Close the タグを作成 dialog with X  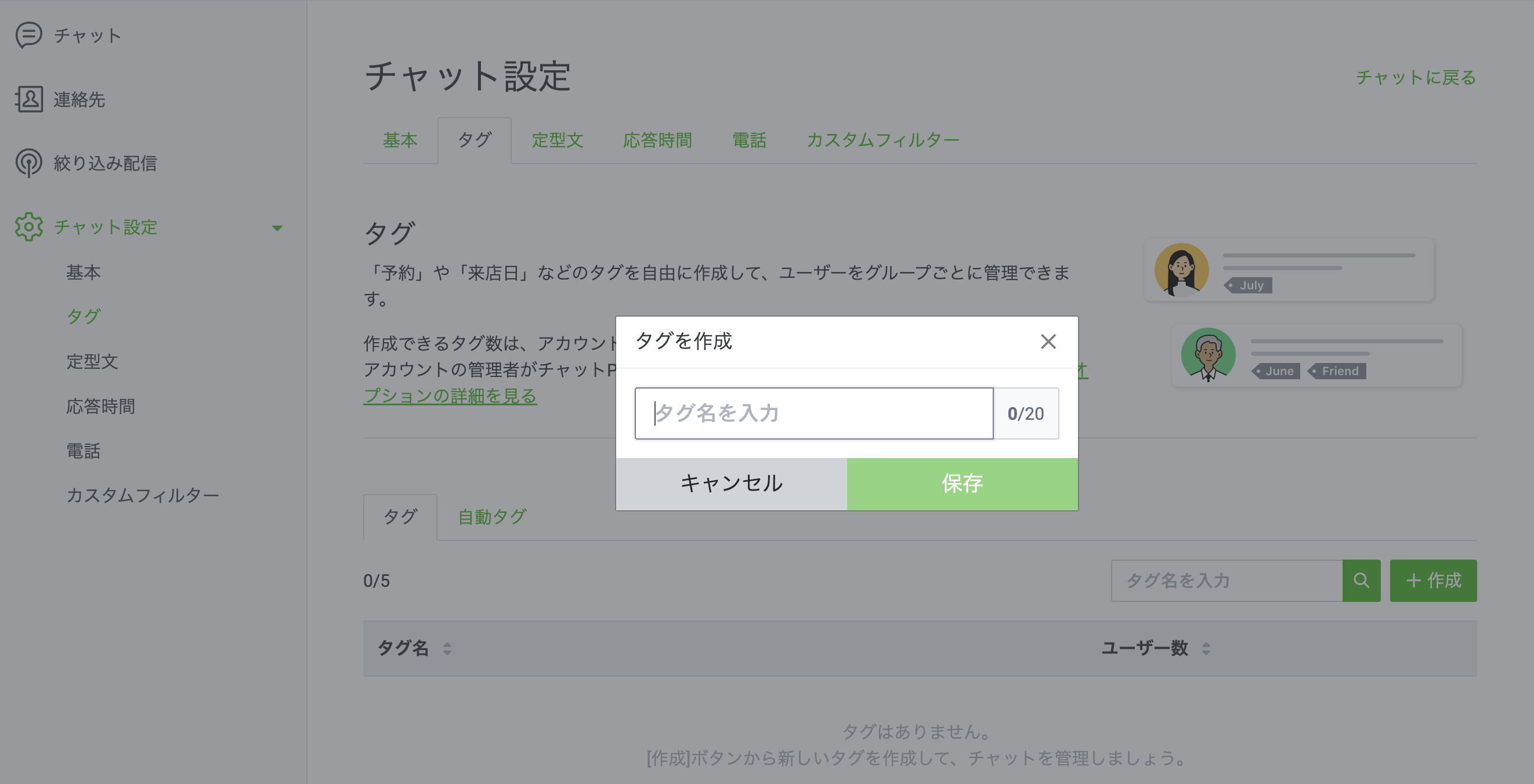(x=1048, y=342)
